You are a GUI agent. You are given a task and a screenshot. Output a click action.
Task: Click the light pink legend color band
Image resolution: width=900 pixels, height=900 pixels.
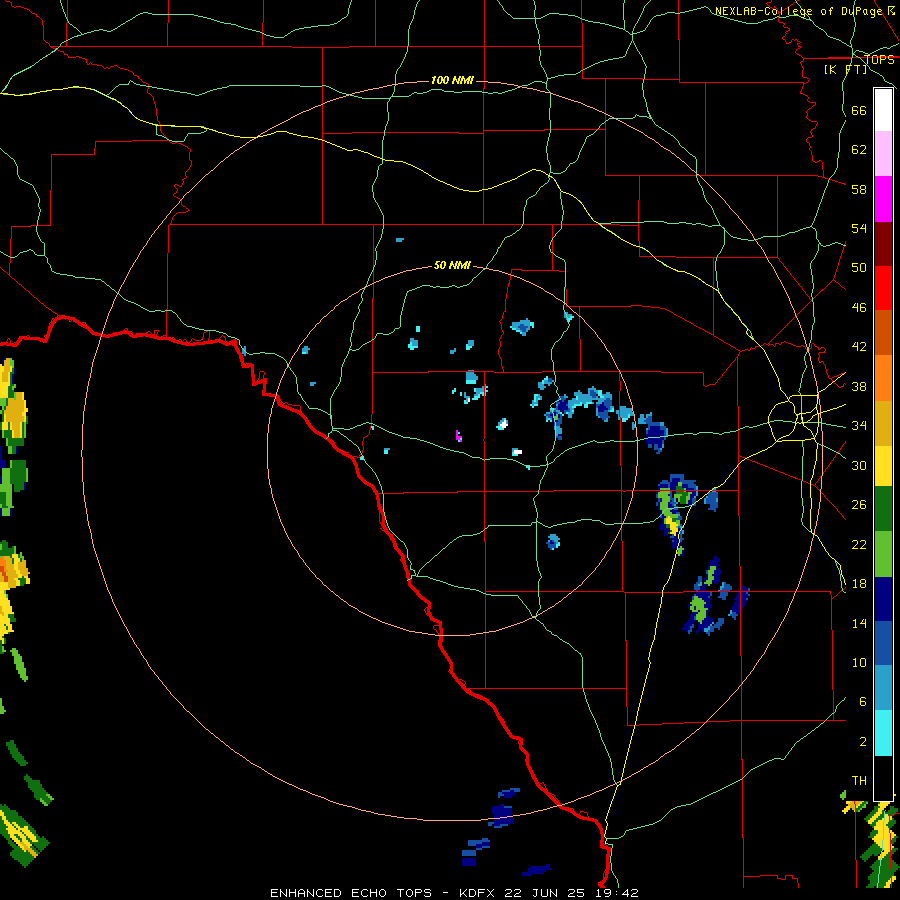(x=883, y=154)
